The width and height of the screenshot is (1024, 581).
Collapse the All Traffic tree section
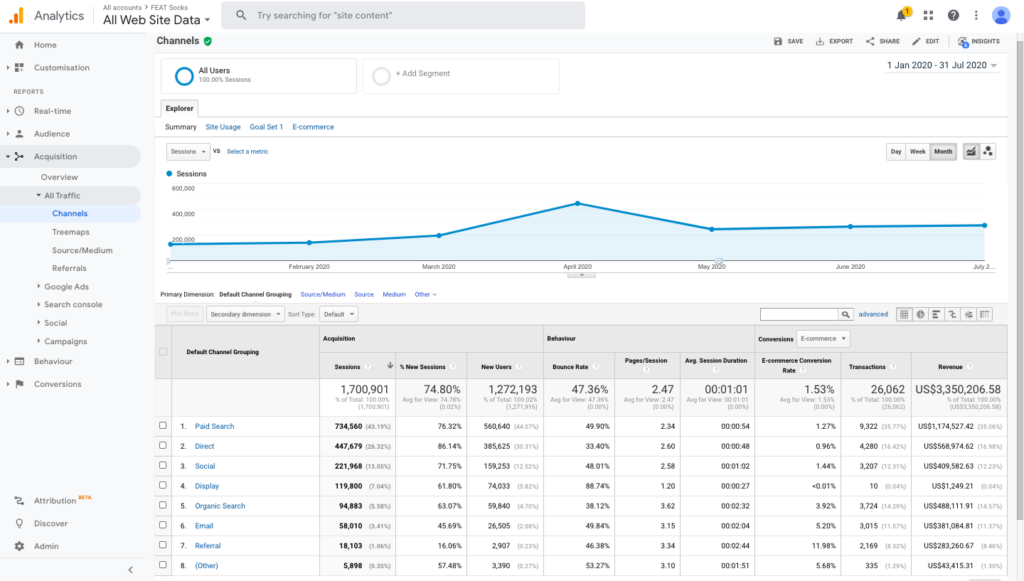(x=39, y=195)
